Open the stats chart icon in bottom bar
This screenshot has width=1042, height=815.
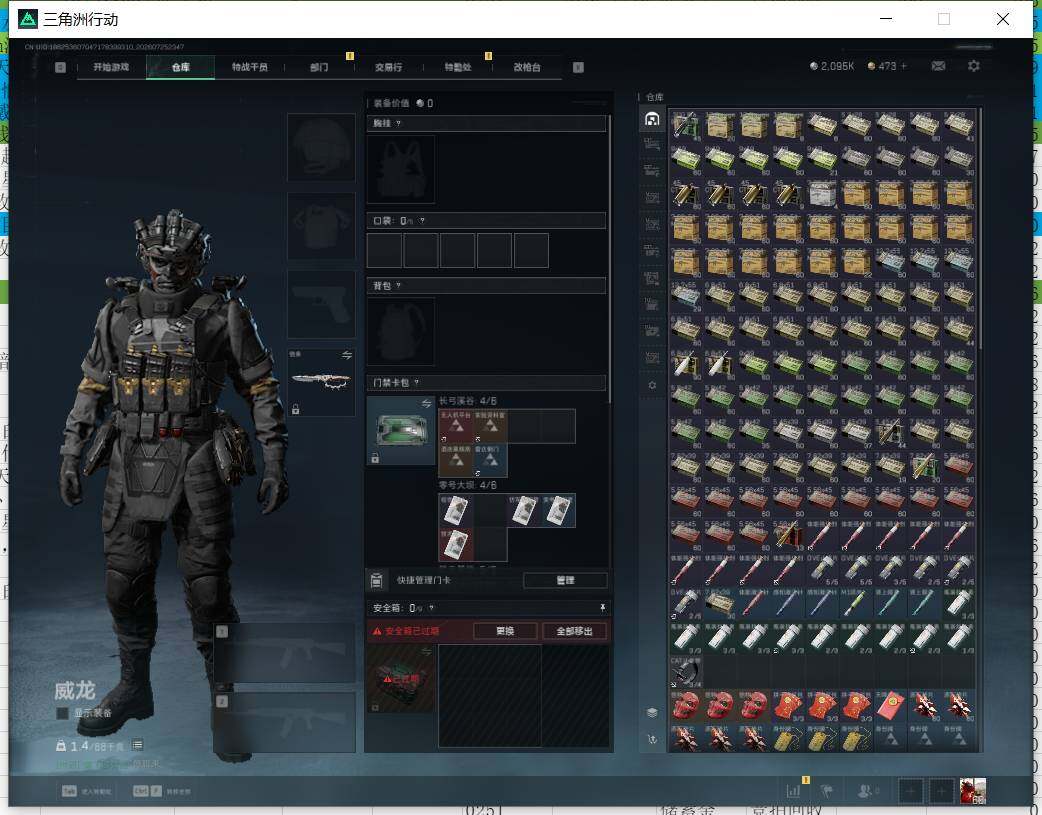click(793, 791)
